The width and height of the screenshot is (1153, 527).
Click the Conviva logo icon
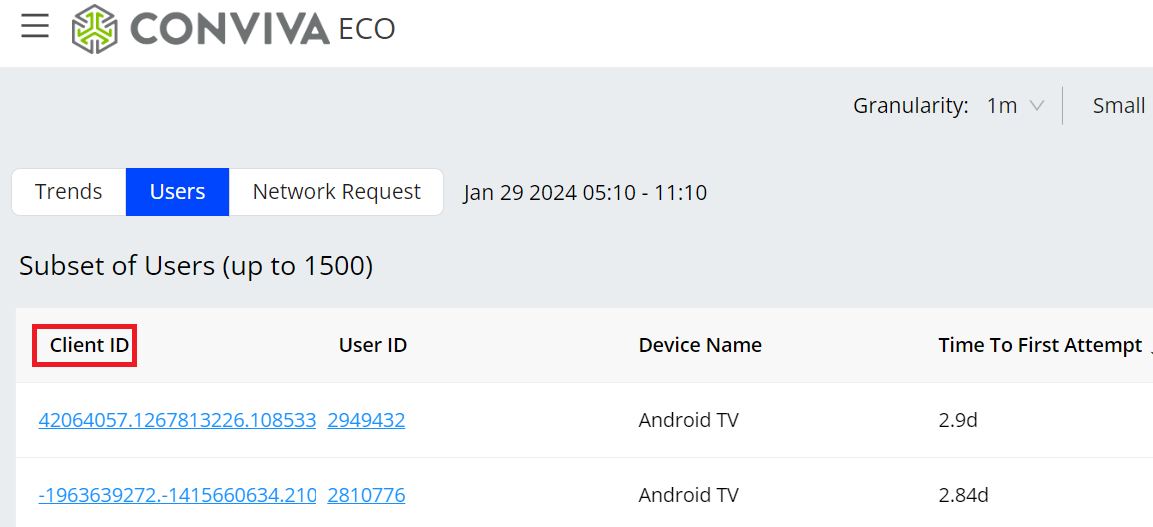click(x=94, y=28)
